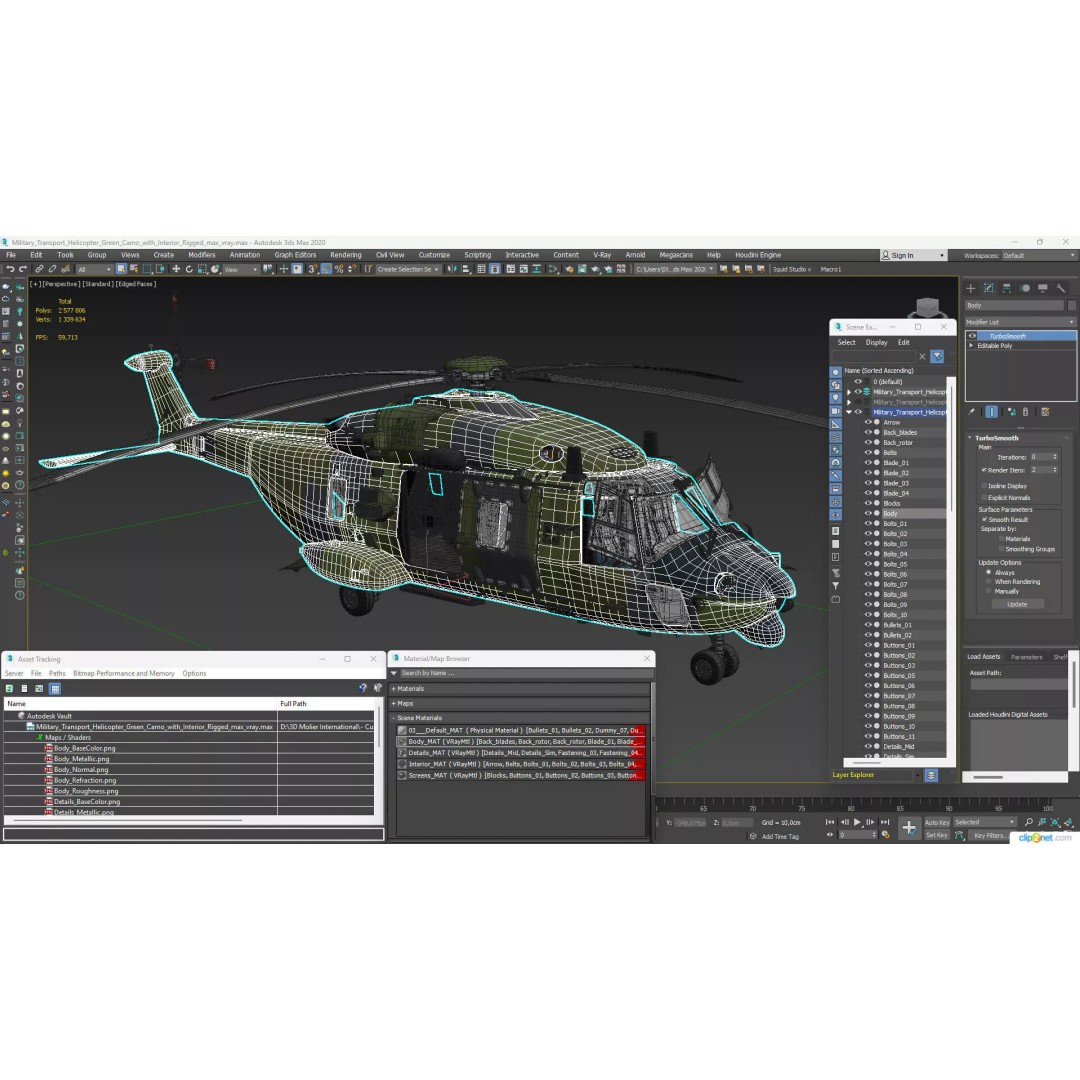Open the Sign In dropdown
The height and width of the screenshot is (1080, 1080).
[913, 255]
